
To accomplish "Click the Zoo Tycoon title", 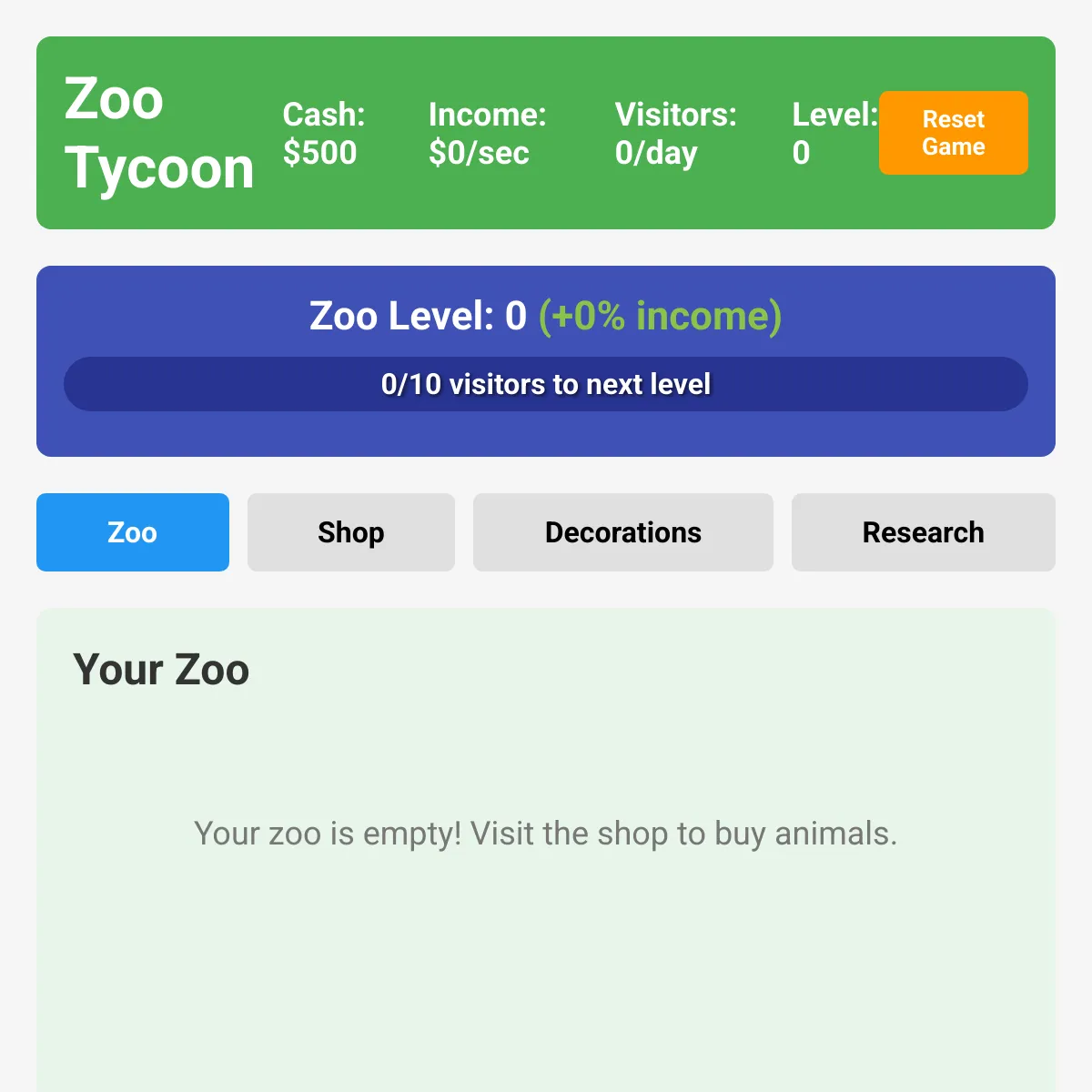I will (x=159, y=133).
